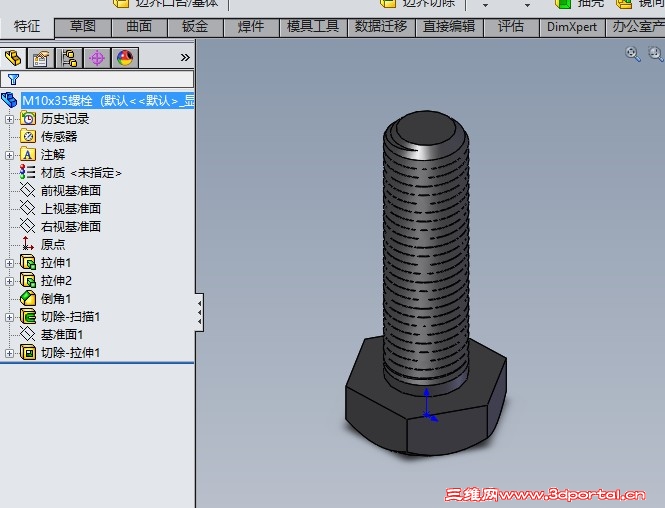Click the 前视基准面 plane icon
665x508 pixels.
[x=28, y=190]
